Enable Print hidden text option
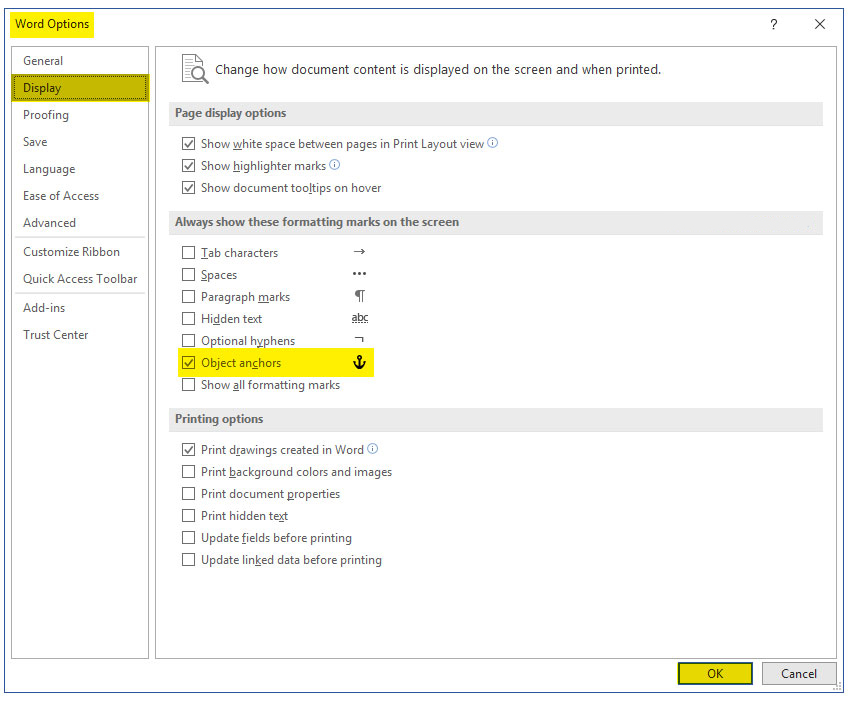The width and height of the screenshot is (849, 701). tap(188, 516)
